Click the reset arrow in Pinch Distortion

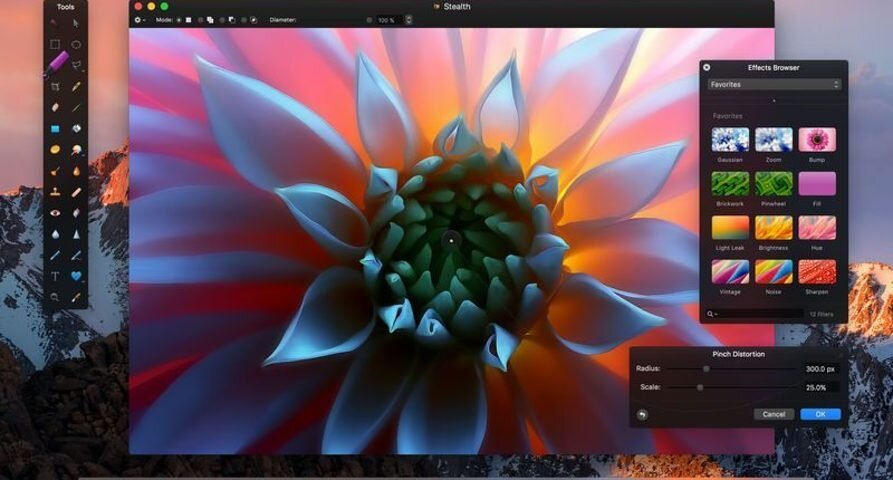tap(642, 414)
